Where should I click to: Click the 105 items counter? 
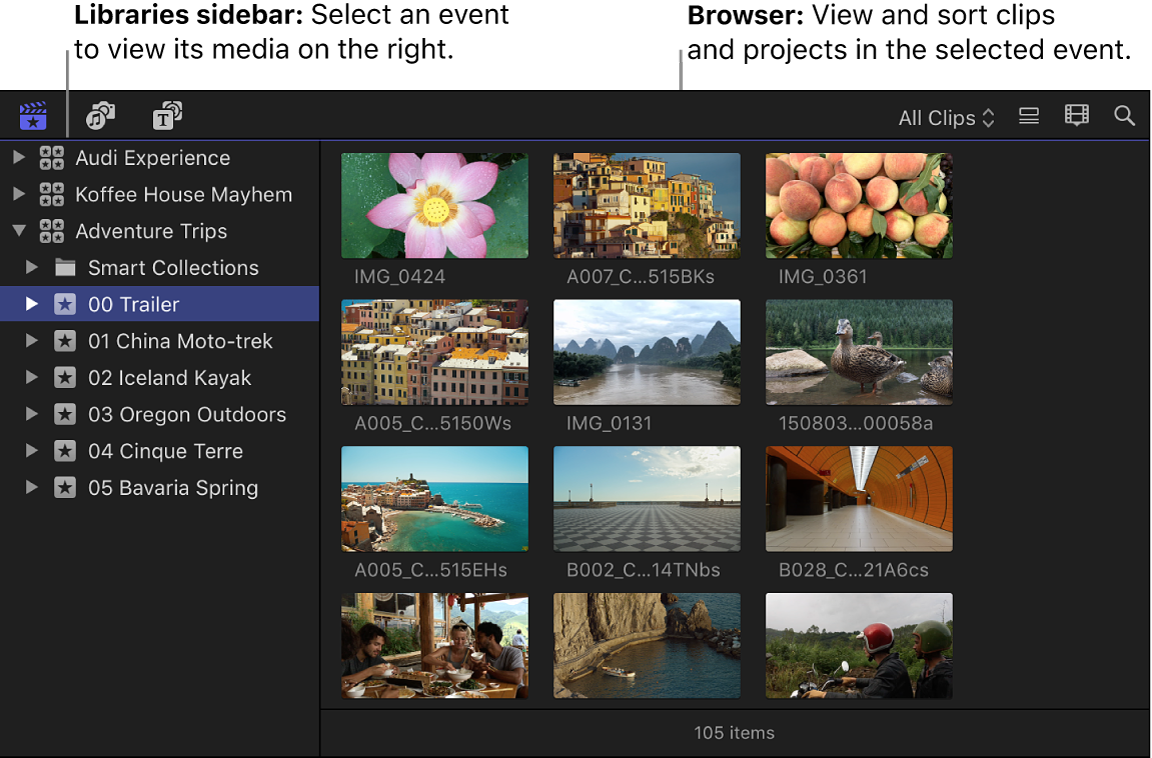click(x=735, y=732)
